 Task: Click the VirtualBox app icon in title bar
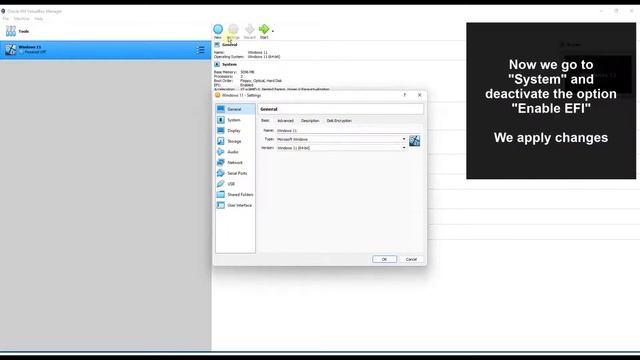tap(3, 11)
